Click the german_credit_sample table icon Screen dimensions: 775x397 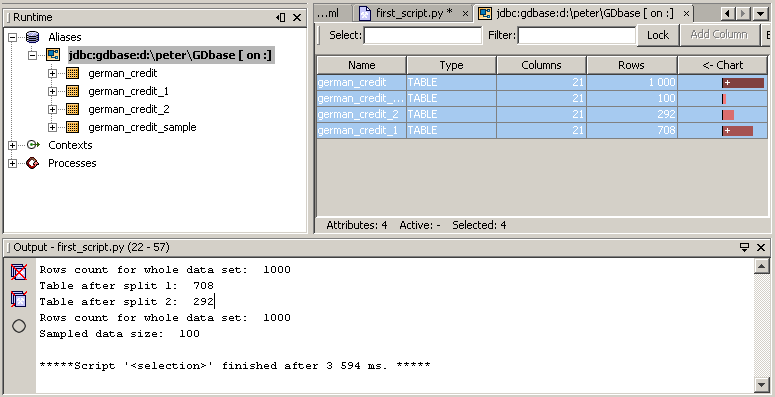[73, 127]
